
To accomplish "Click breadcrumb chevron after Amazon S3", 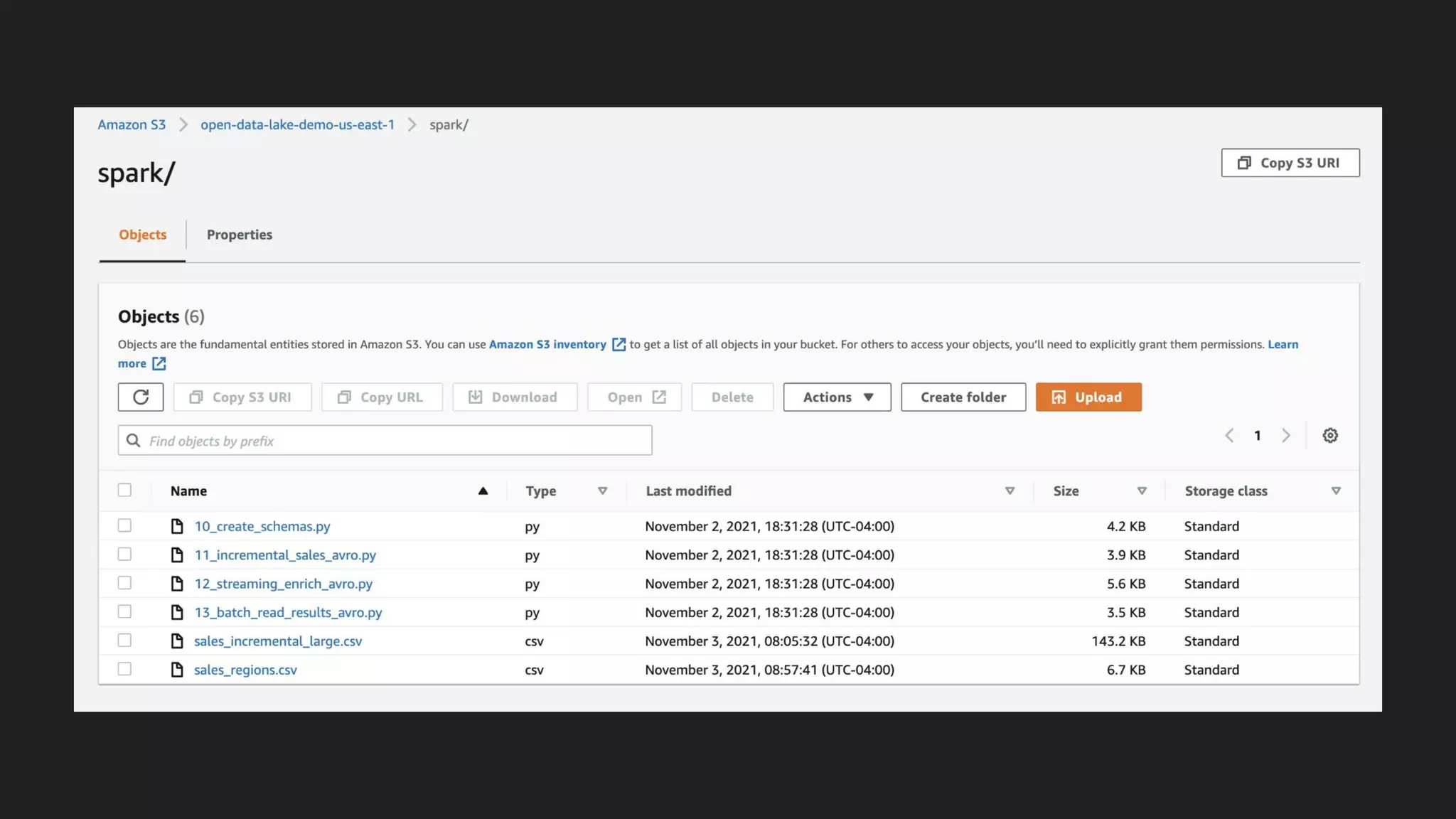I will pos(183,124).
